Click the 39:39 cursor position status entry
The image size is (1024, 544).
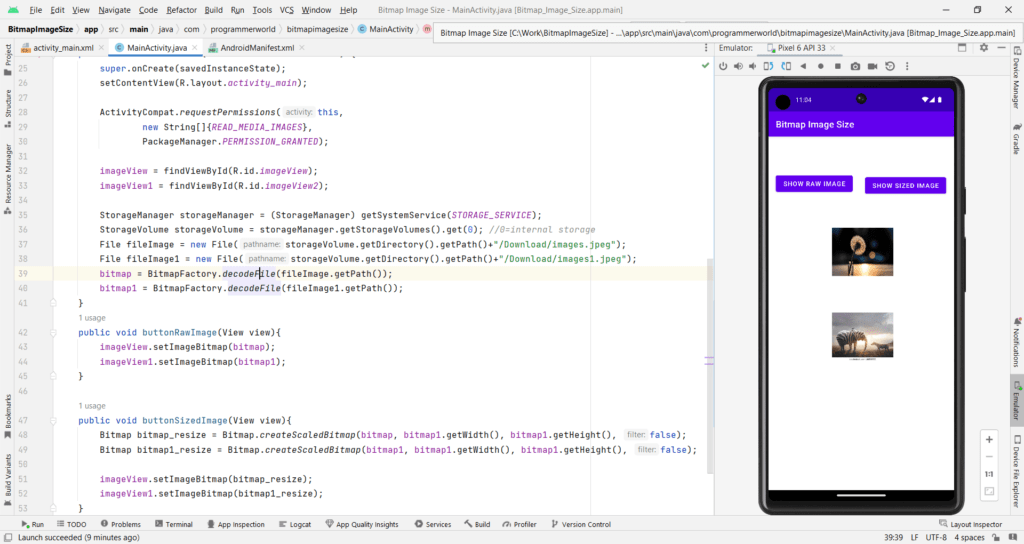(x=893, y=537)
